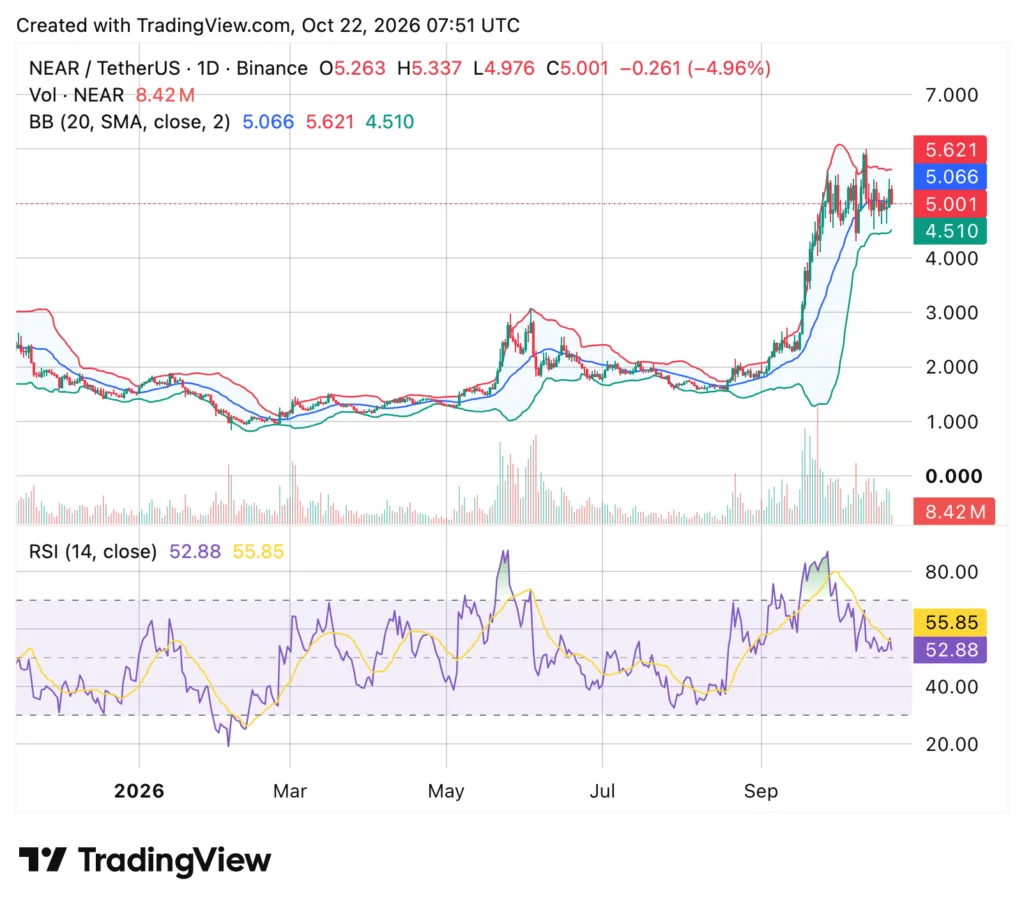Select the RSI (14, close) legend
Screen dimensions: 1024x908
coord(93,551)
